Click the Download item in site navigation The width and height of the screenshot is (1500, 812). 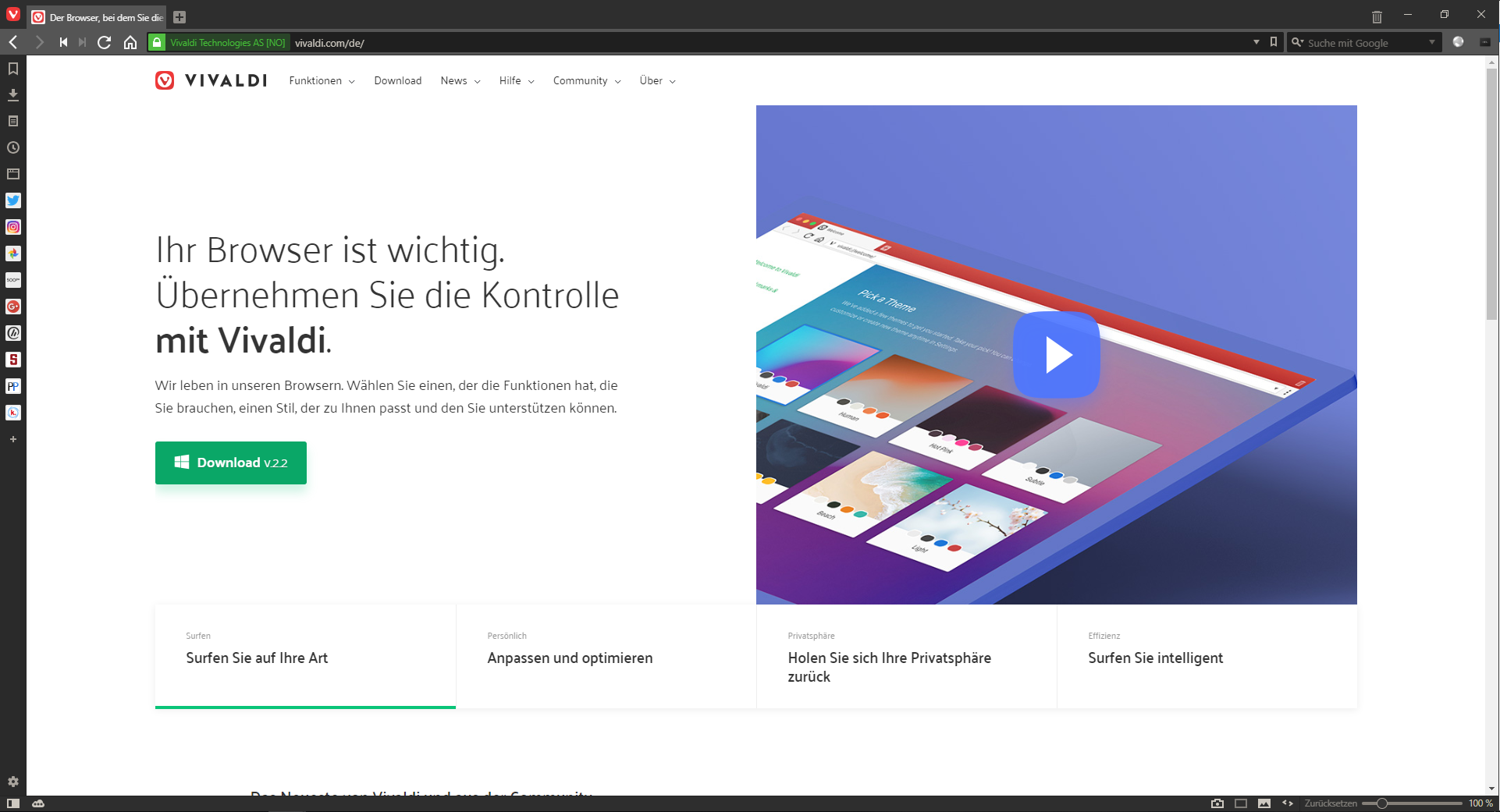point(397,81)
